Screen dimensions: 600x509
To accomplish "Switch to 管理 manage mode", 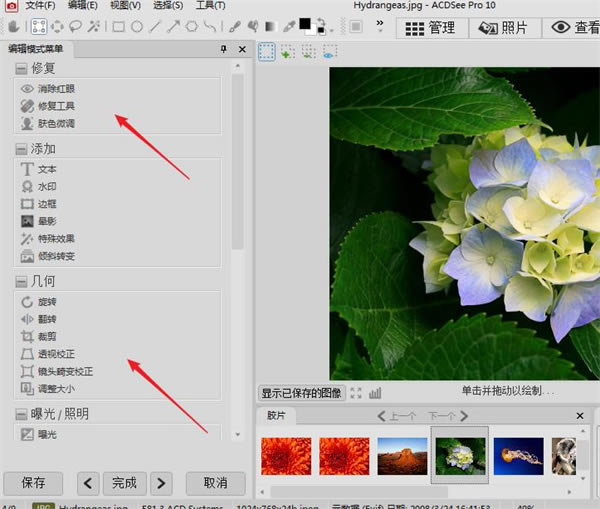I will pos(432,28).
